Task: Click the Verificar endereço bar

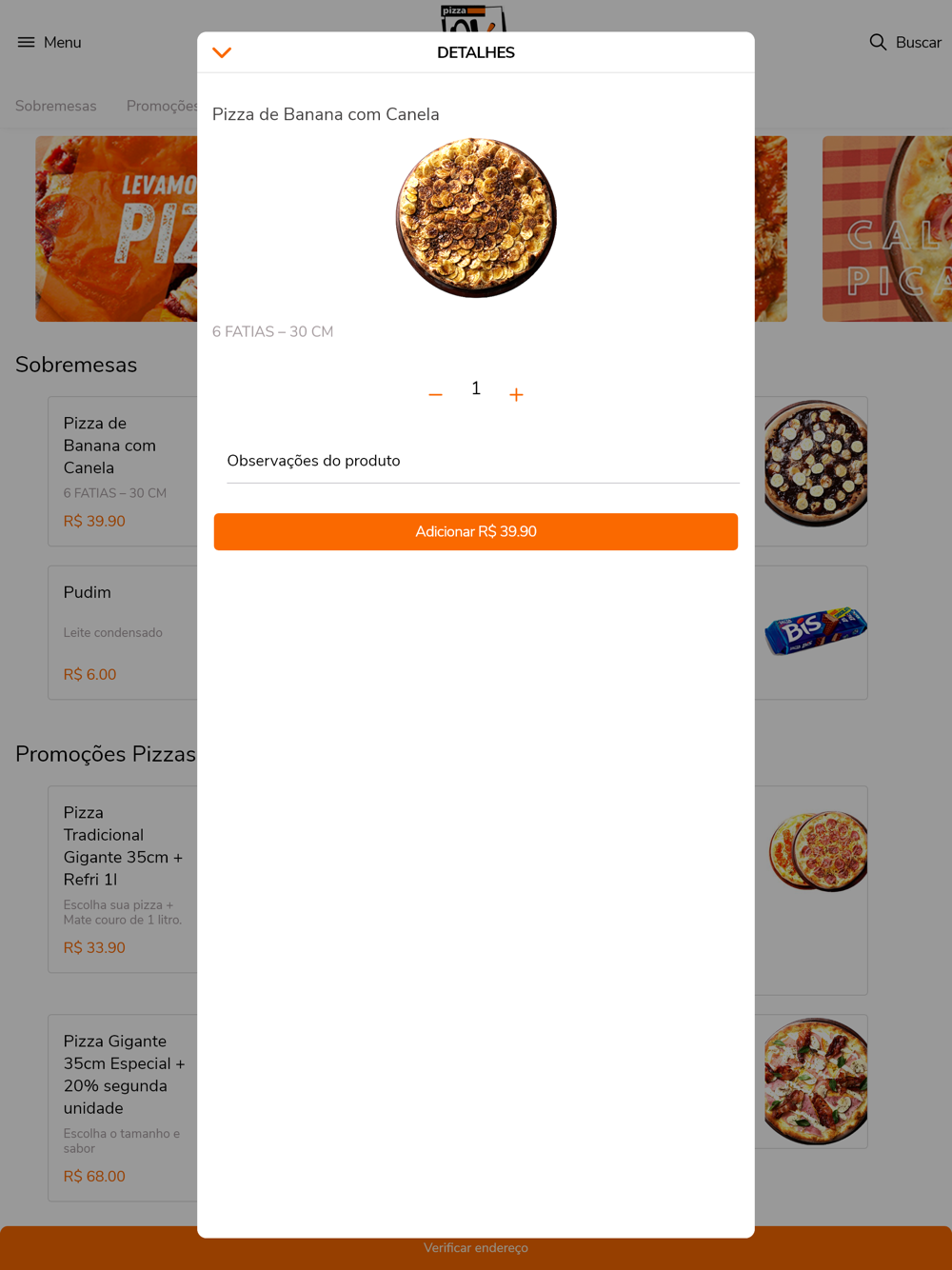Action: tap(476, 1248)
